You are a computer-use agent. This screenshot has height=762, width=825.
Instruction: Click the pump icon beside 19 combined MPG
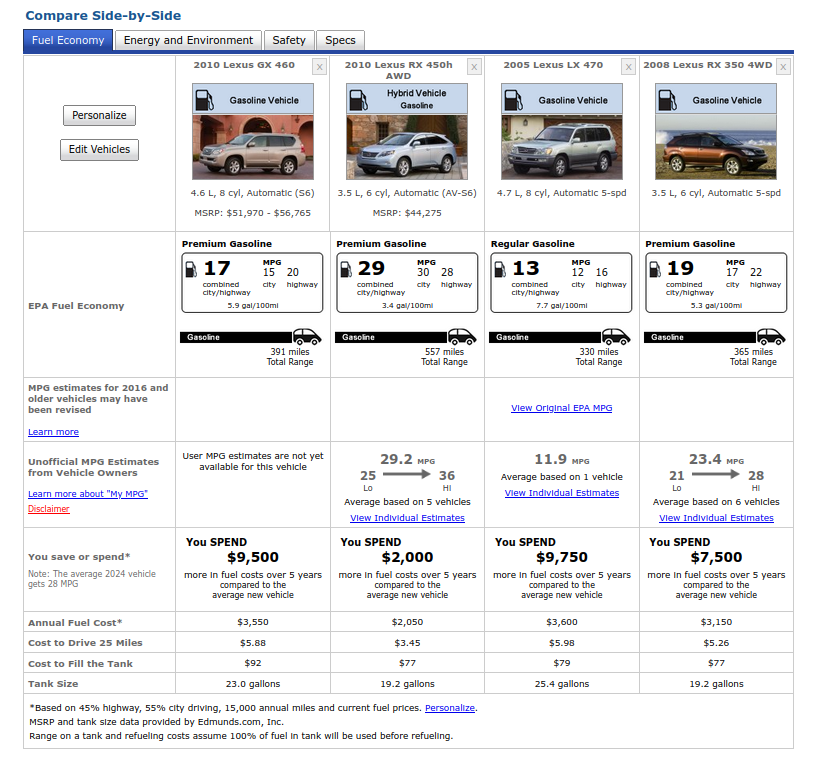coord(655,269)
